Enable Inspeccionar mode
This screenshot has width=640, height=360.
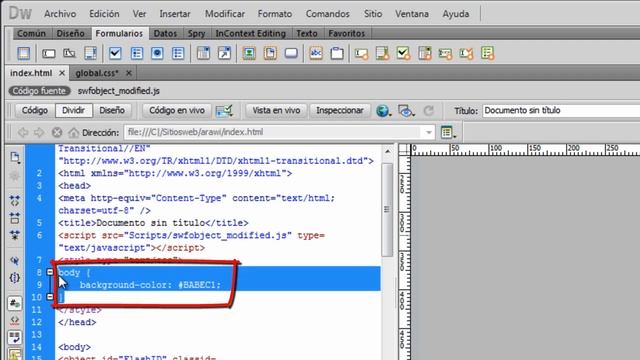pyautogui.click(x=340, y=111)
